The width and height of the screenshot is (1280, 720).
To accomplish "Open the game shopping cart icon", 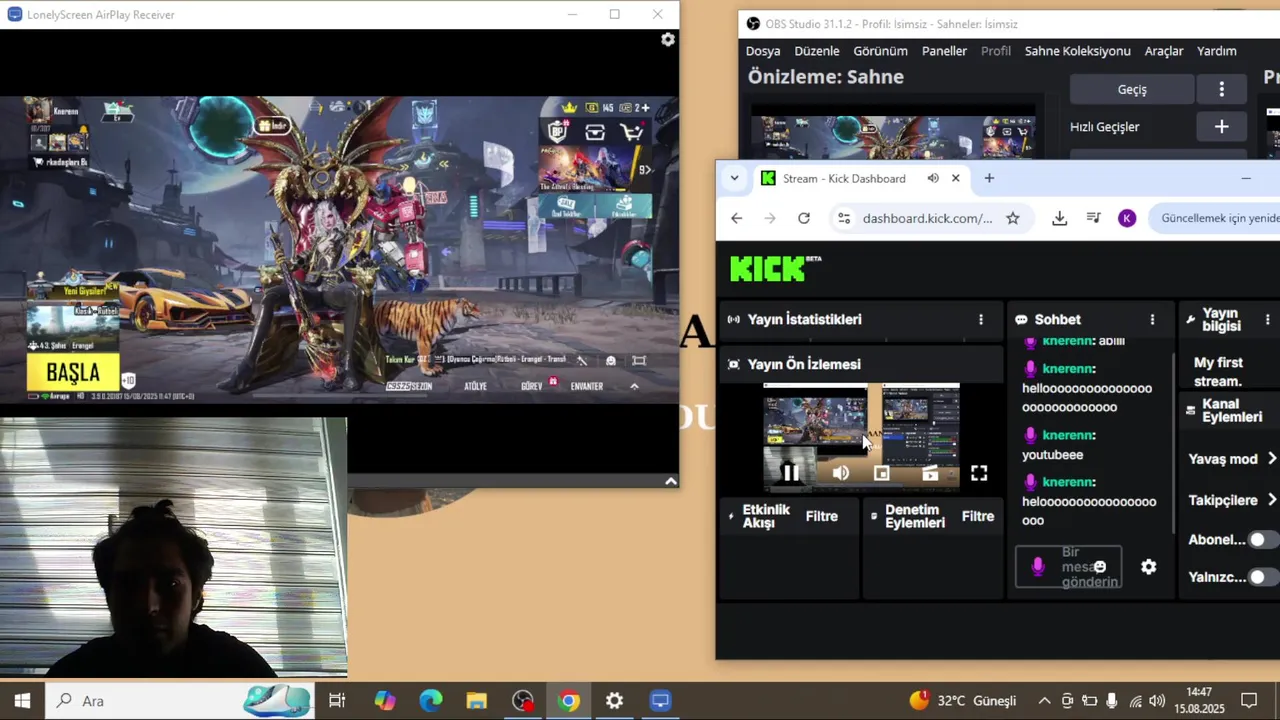I will [632, 132].
